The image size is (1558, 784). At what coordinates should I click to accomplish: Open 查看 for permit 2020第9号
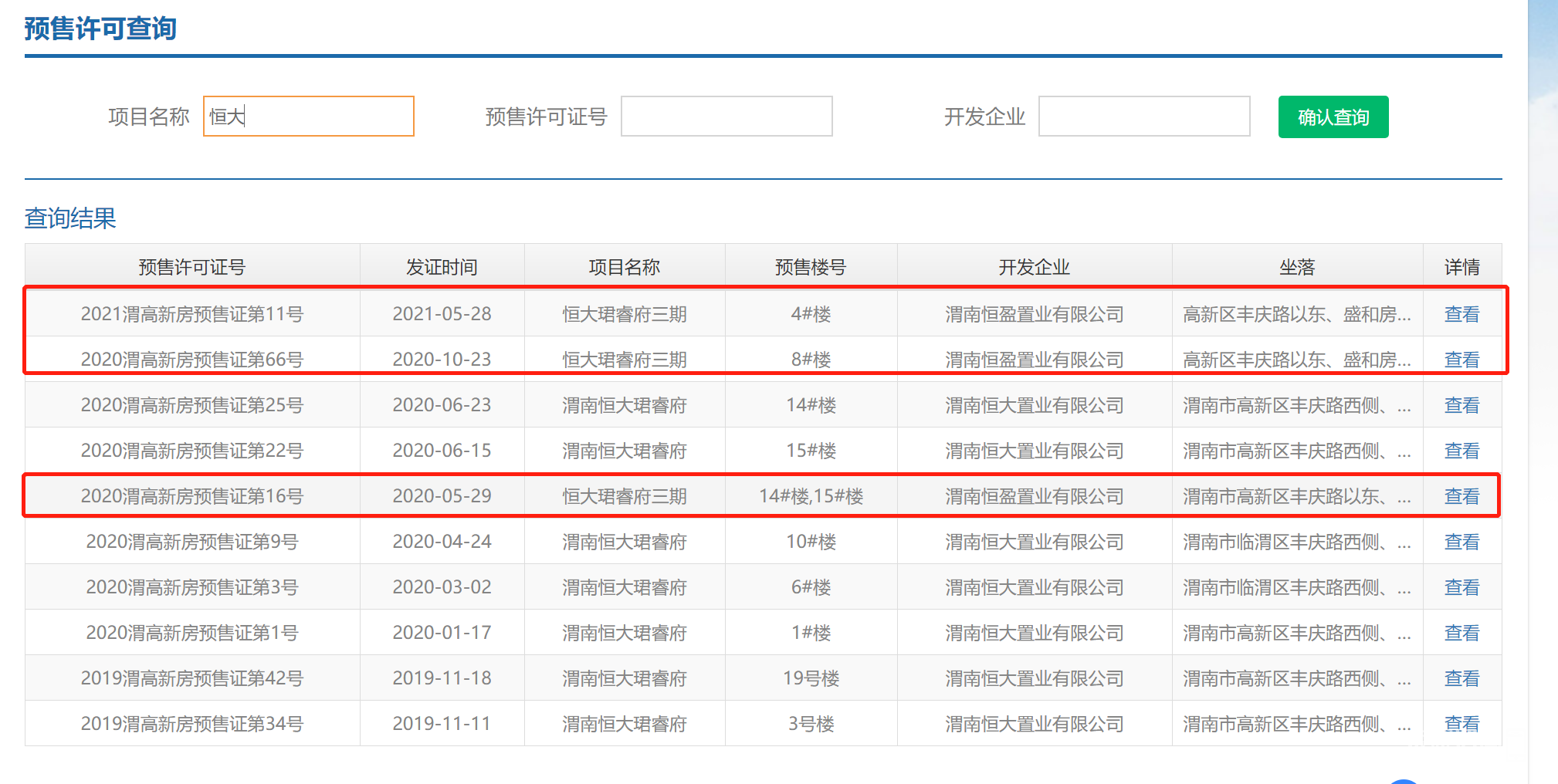click(1461, 542)
